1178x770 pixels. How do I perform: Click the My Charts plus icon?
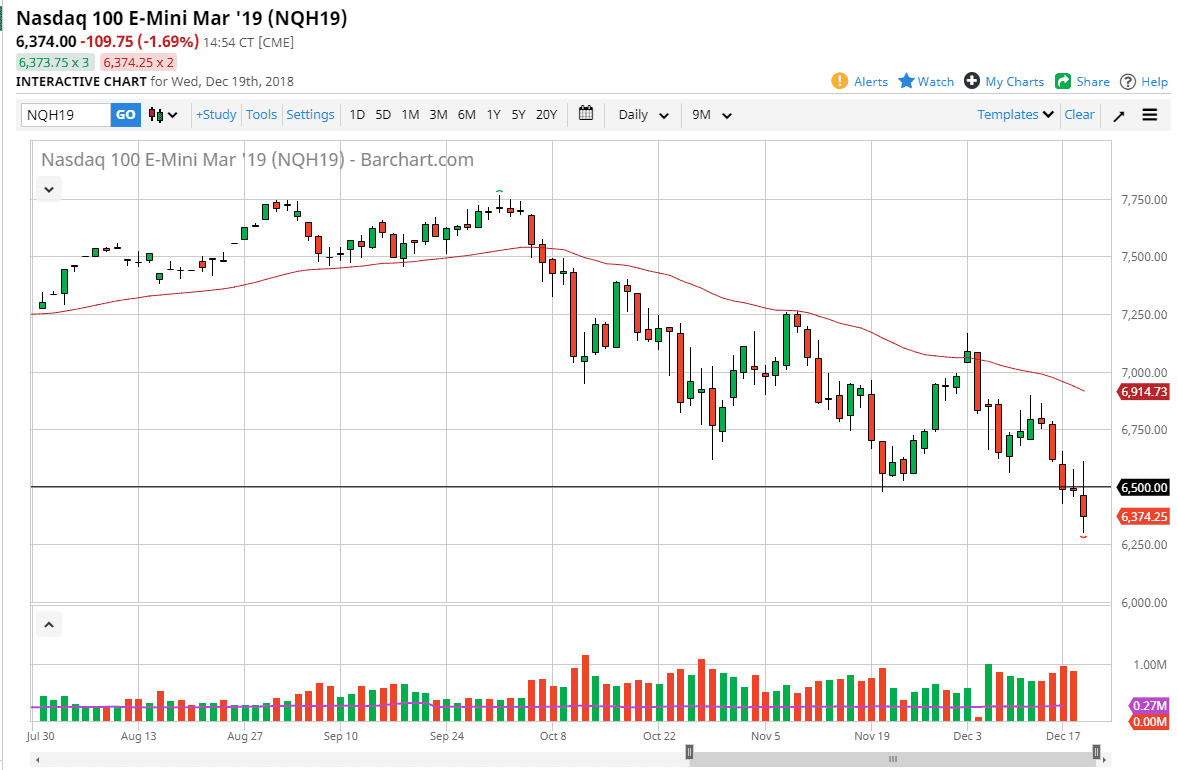coord(971,82)
